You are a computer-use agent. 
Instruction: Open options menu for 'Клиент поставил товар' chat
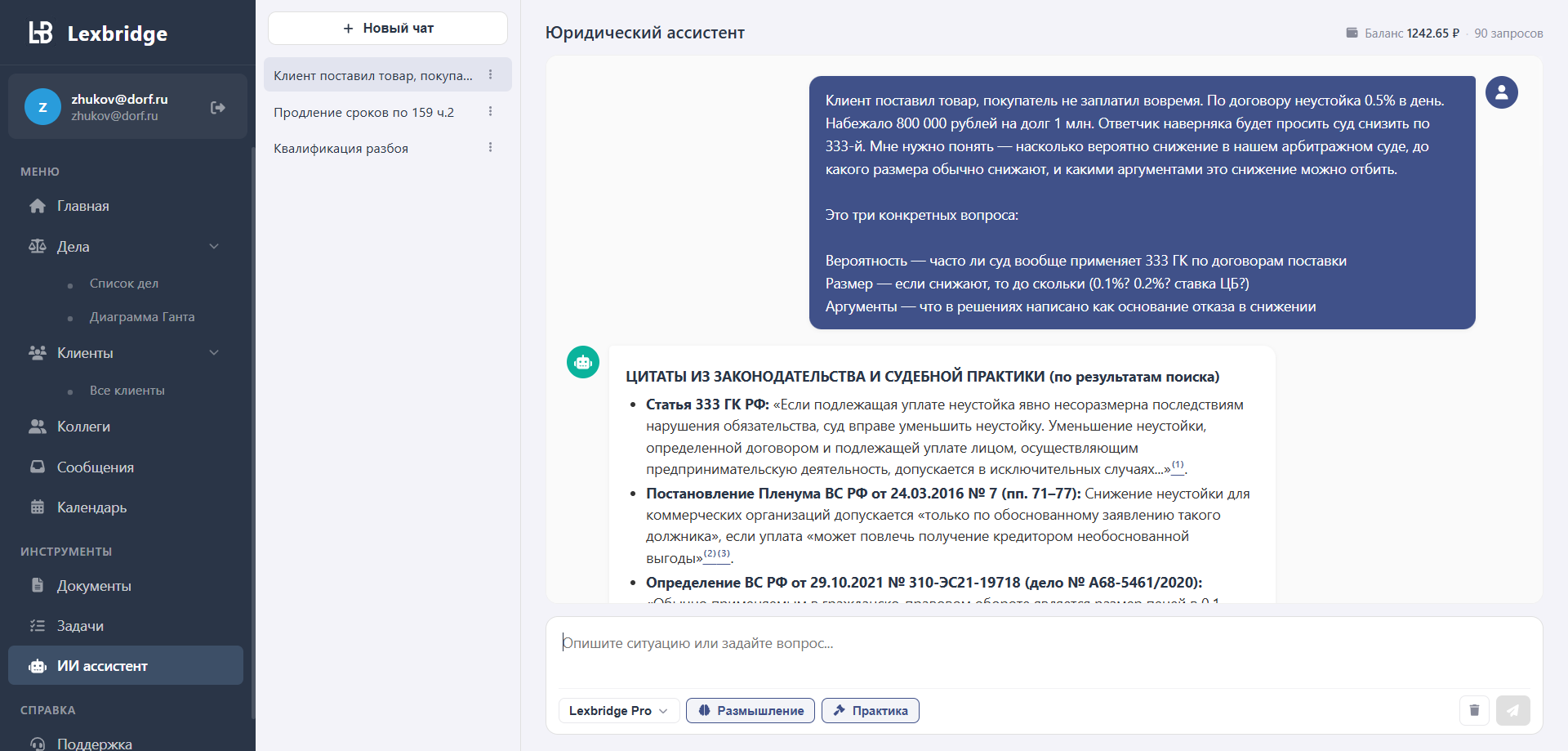pos(491,74)
